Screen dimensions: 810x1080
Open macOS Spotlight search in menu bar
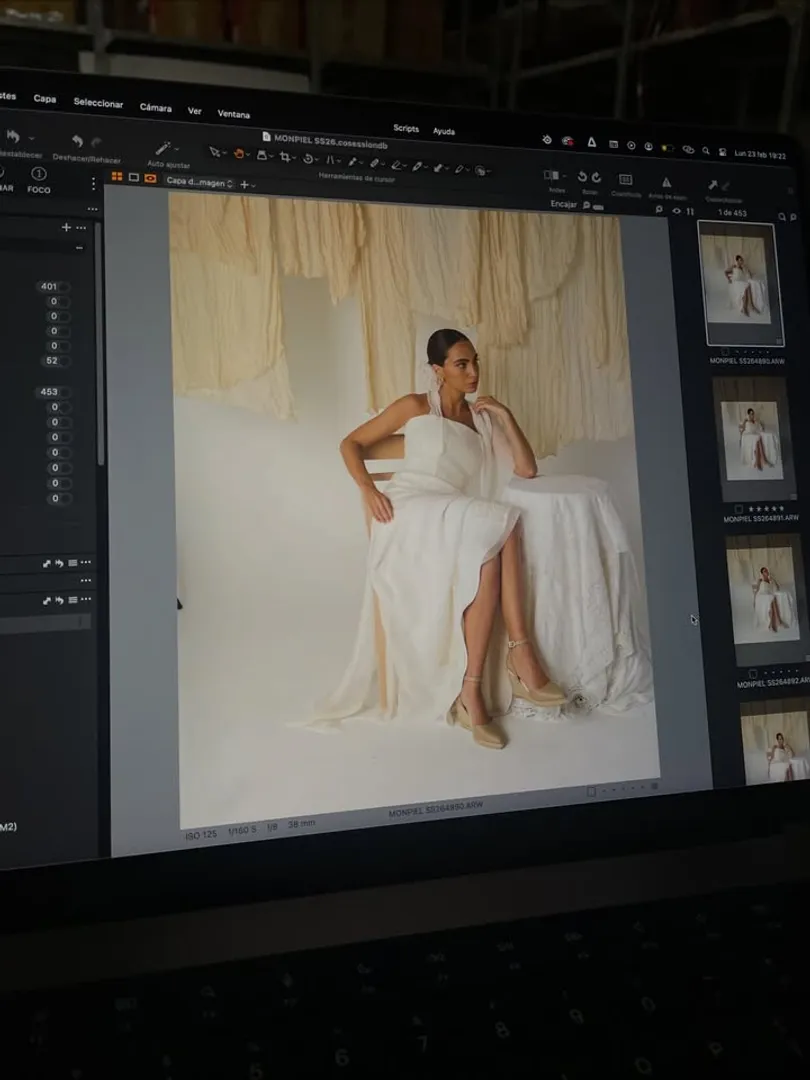tap(705, 150)
